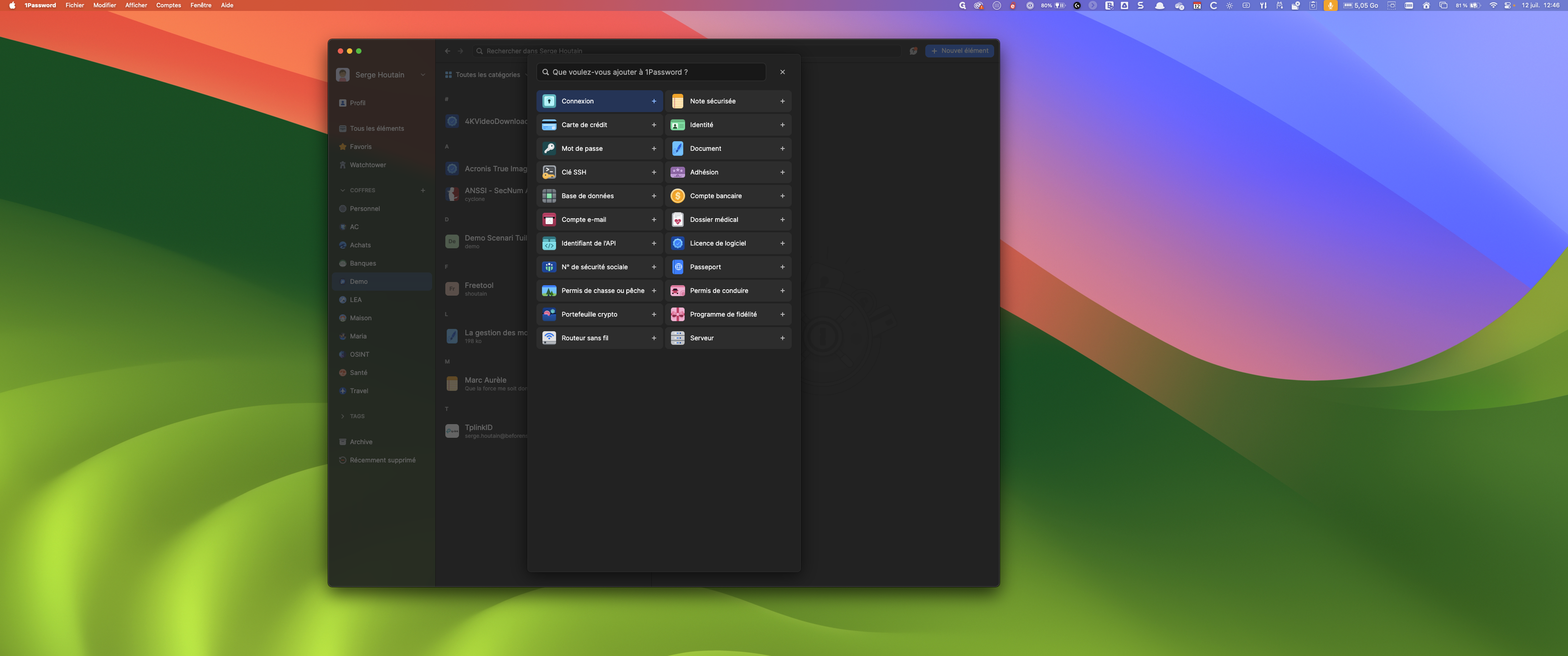Open Toutes les catégories filter dropdown
This screenshot has height=656, width=1568.
[x=486, y=75]
